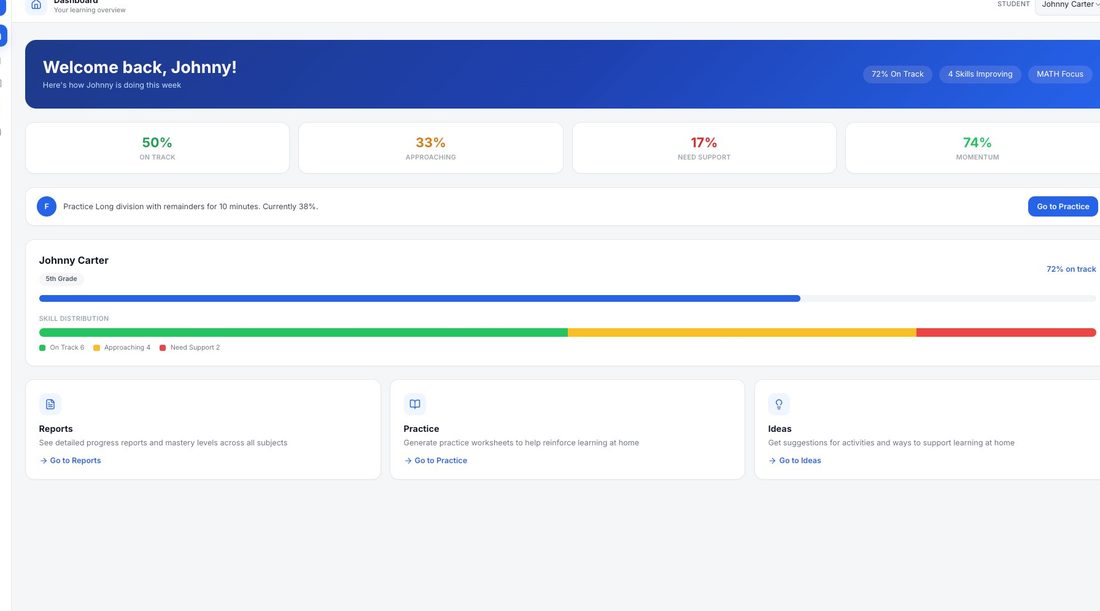This screenshot has width=1100, height=611.
Task: Click the 5th Grade badge
Action: pos(61,278)
